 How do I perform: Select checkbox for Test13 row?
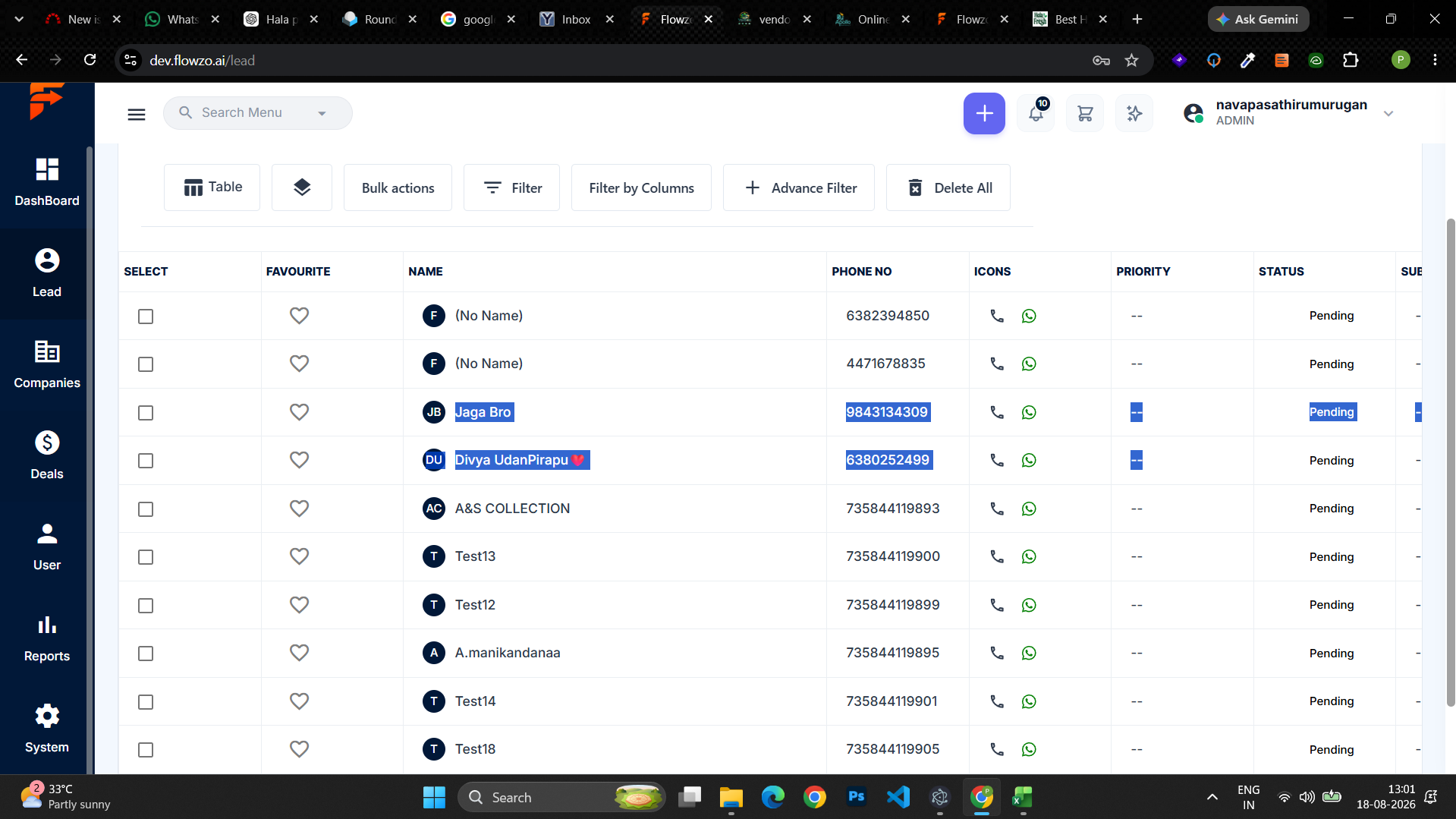coord(146,557)
